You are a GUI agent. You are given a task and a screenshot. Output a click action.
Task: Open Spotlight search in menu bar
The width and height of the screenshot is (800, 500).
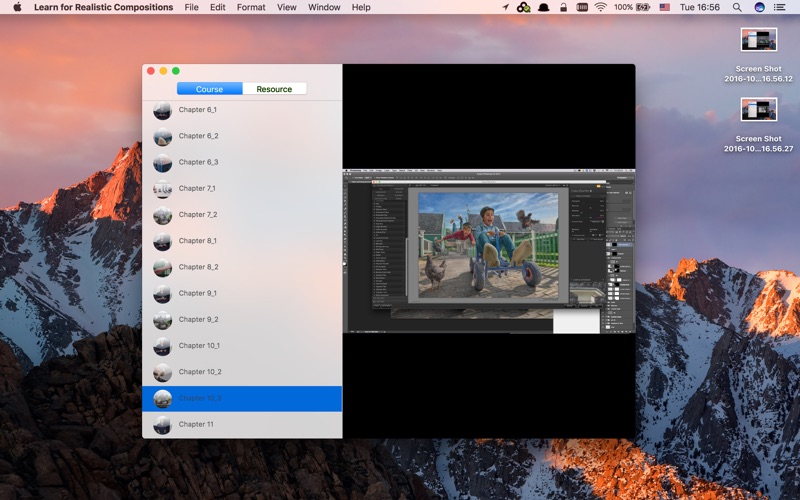pyautogui.click(x=737, y=7)
